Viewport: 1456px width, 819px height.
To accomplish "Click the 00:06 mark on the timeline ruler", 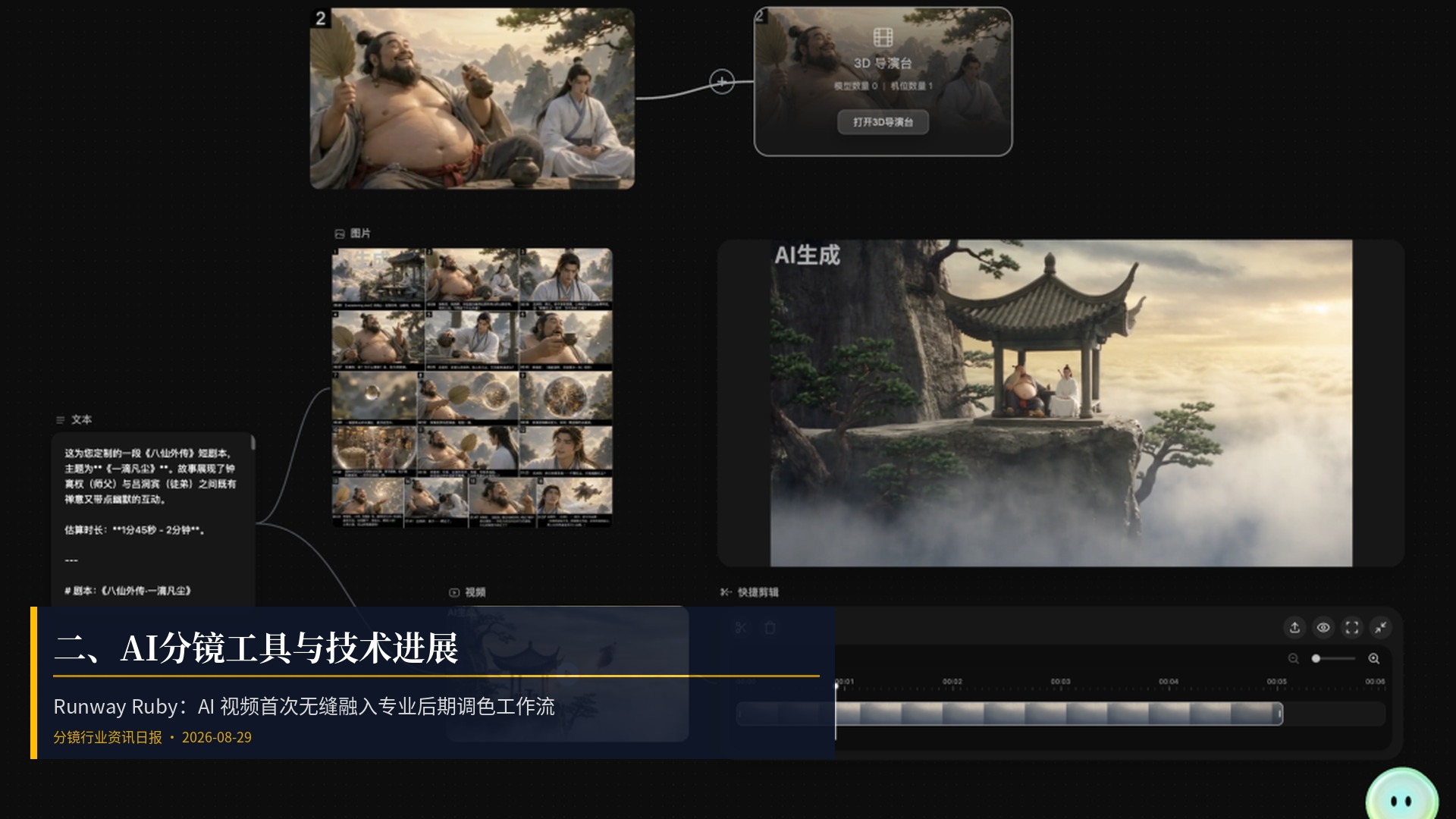I will click(x=1375, y=682).
